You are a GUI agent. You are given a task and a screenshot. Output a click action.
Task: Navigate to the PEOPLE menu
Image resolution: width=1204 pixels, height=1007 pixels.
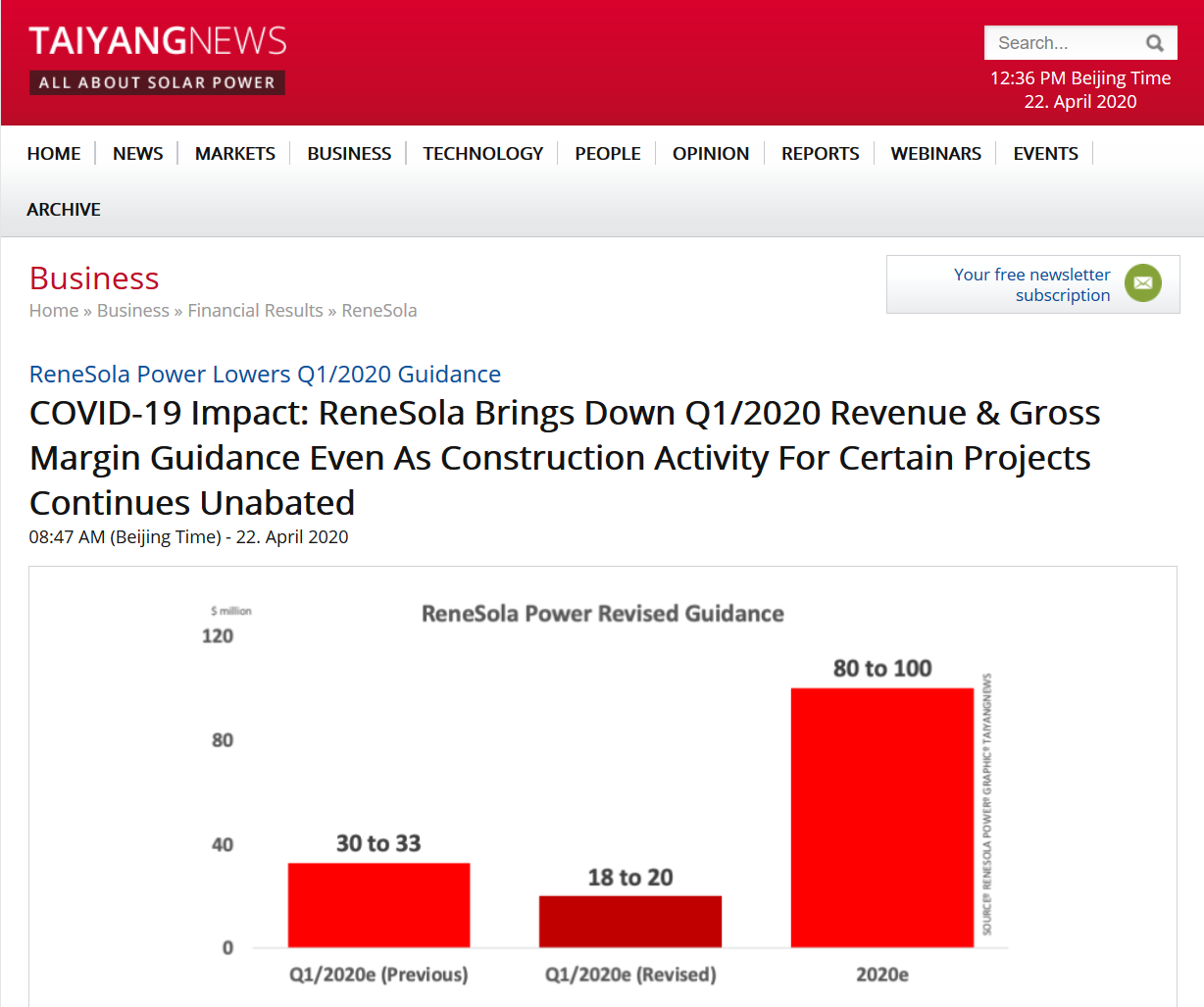tap(608, 154)
